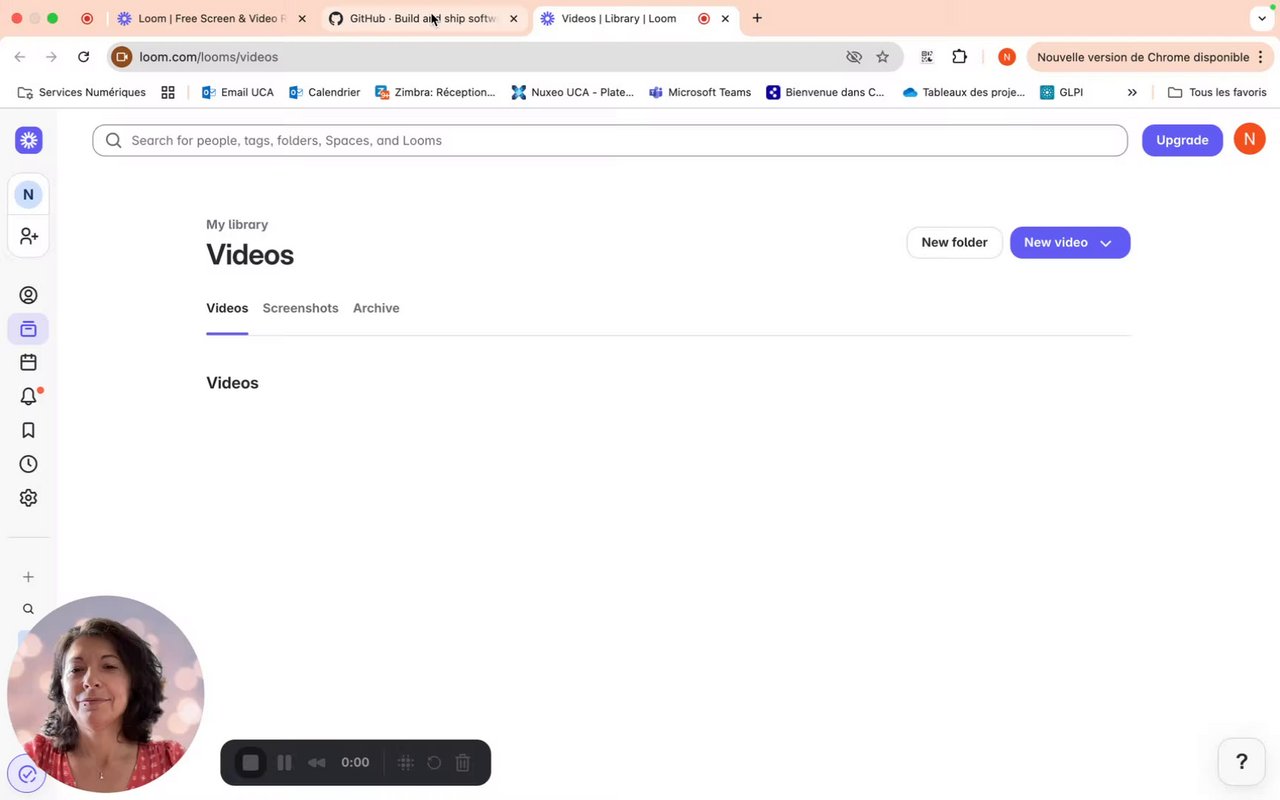1280x800 pixels.
Task: Click the Loom search input field
Action: [x=610, y=140]
